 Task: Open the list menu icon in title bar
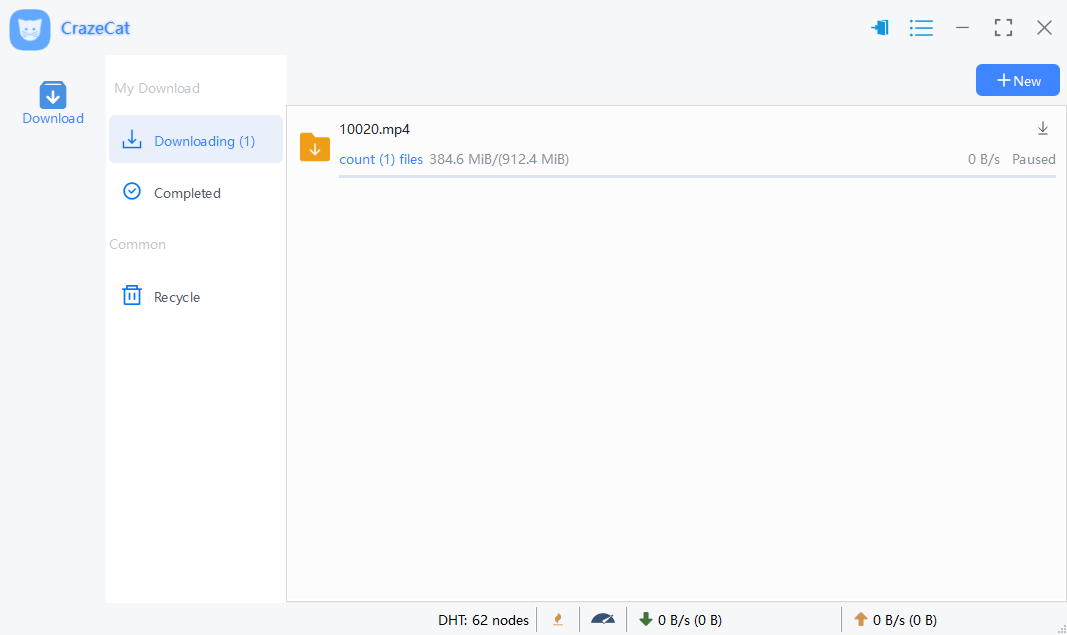point(921,28)
